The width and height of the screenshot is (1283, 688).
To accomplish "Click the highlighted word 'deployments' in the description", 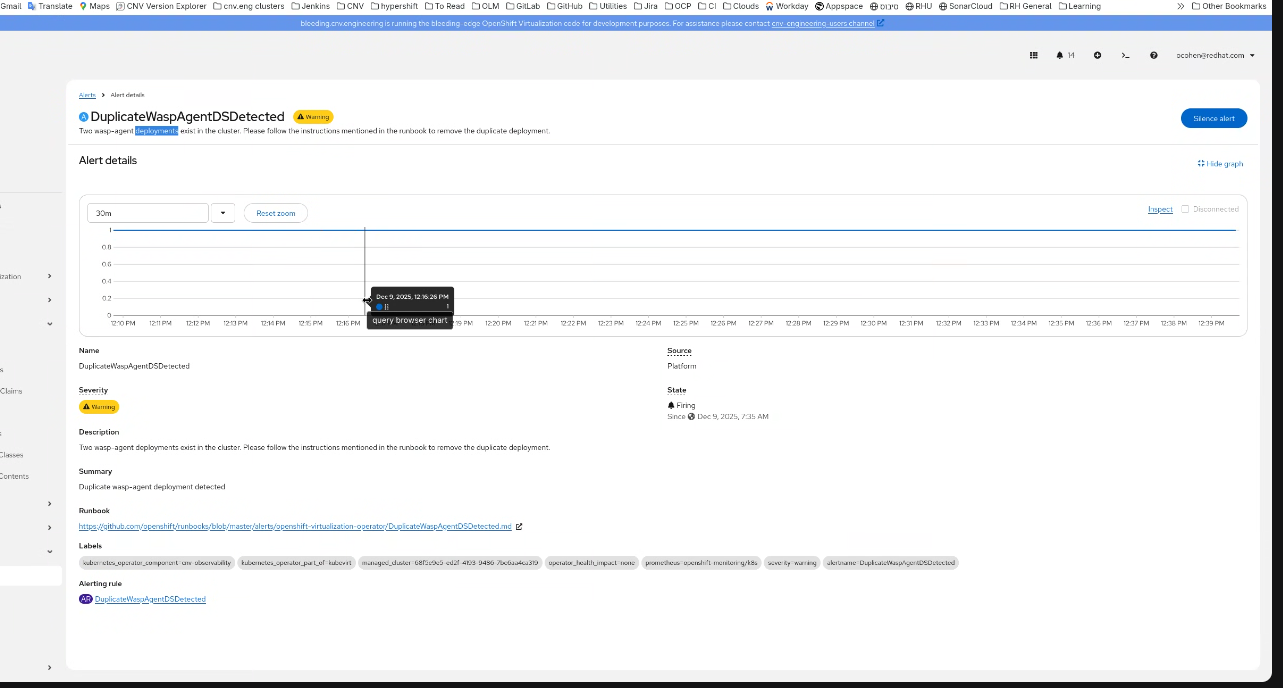I will [x=157, y=131].
